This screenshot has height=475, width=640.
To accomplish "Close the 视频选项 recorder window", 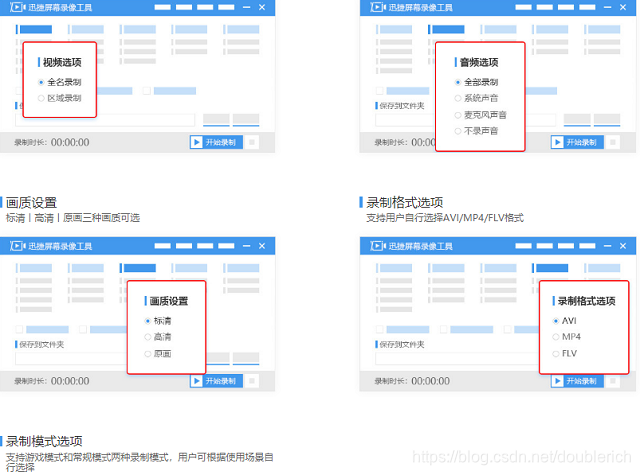I will pyautogui.click(x=262, y=7).
